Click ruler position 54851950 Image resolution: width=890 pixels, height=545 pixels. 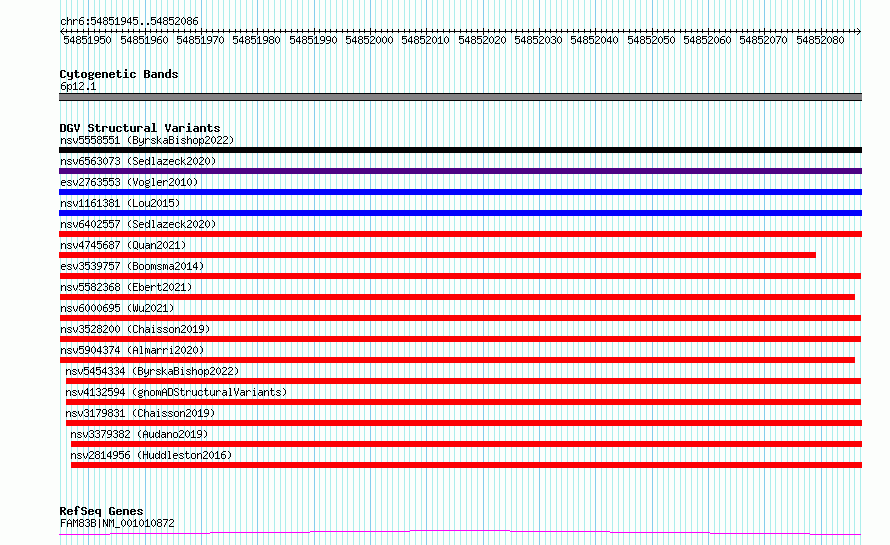click(x=87, y=40)
